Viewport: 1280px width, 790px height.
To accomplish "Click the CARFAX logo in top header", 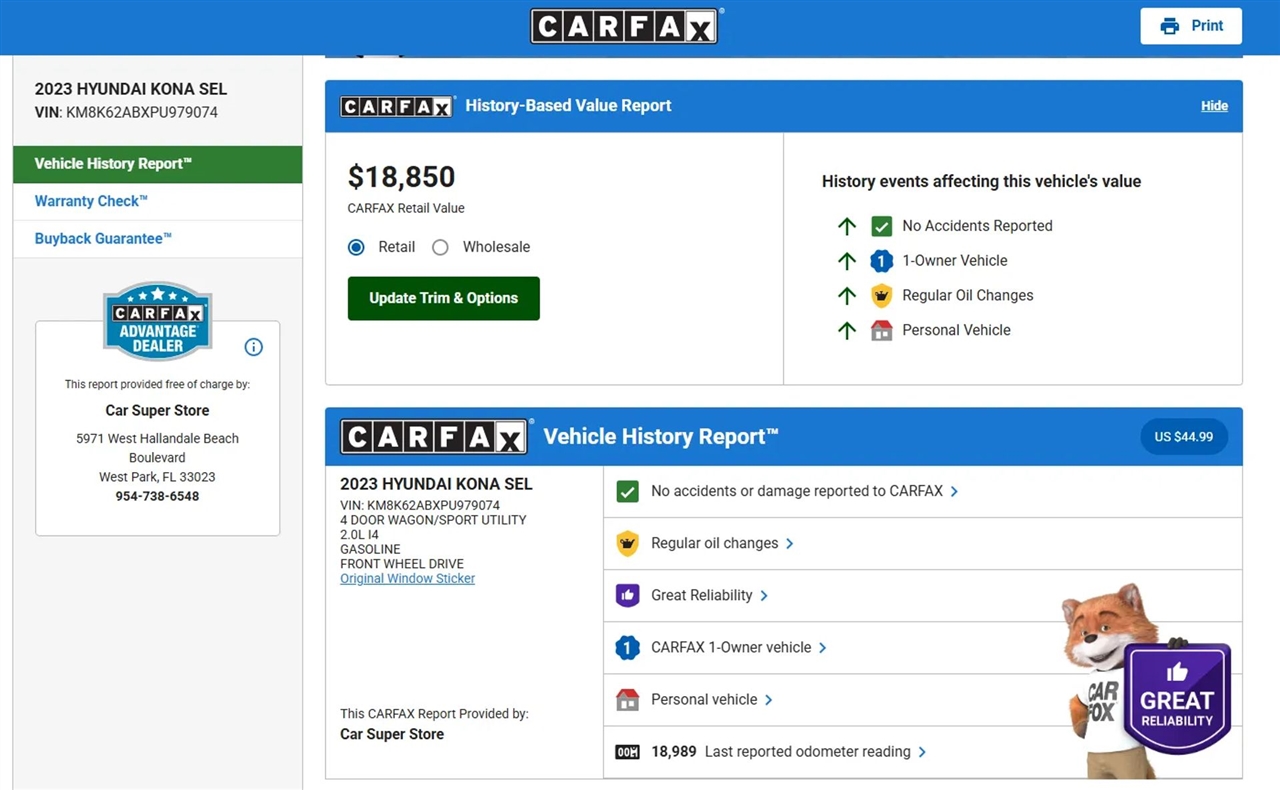I will pyautogui.click(x=624, y=27).
